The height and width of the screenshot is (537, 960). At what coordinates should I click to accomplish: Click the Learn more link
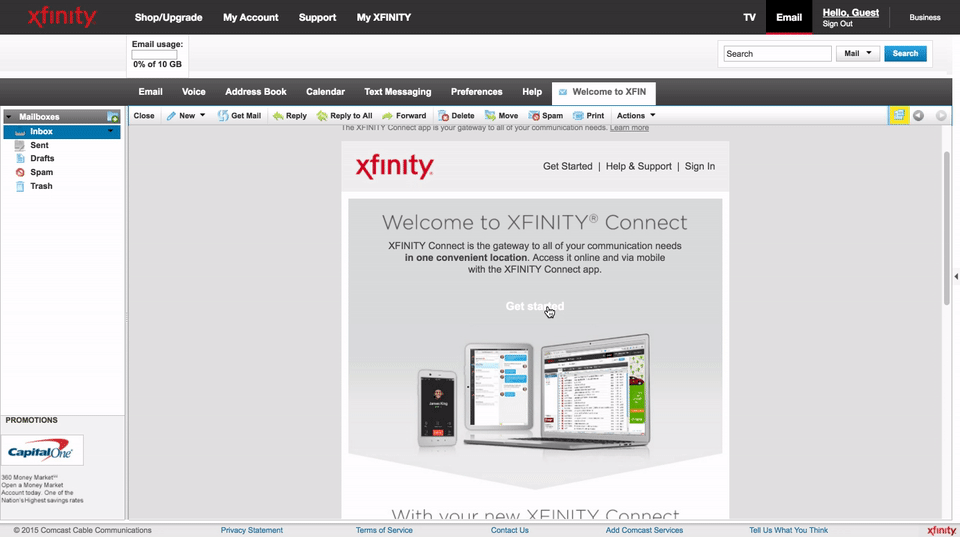pyautogui.click(x=629, y=127)
